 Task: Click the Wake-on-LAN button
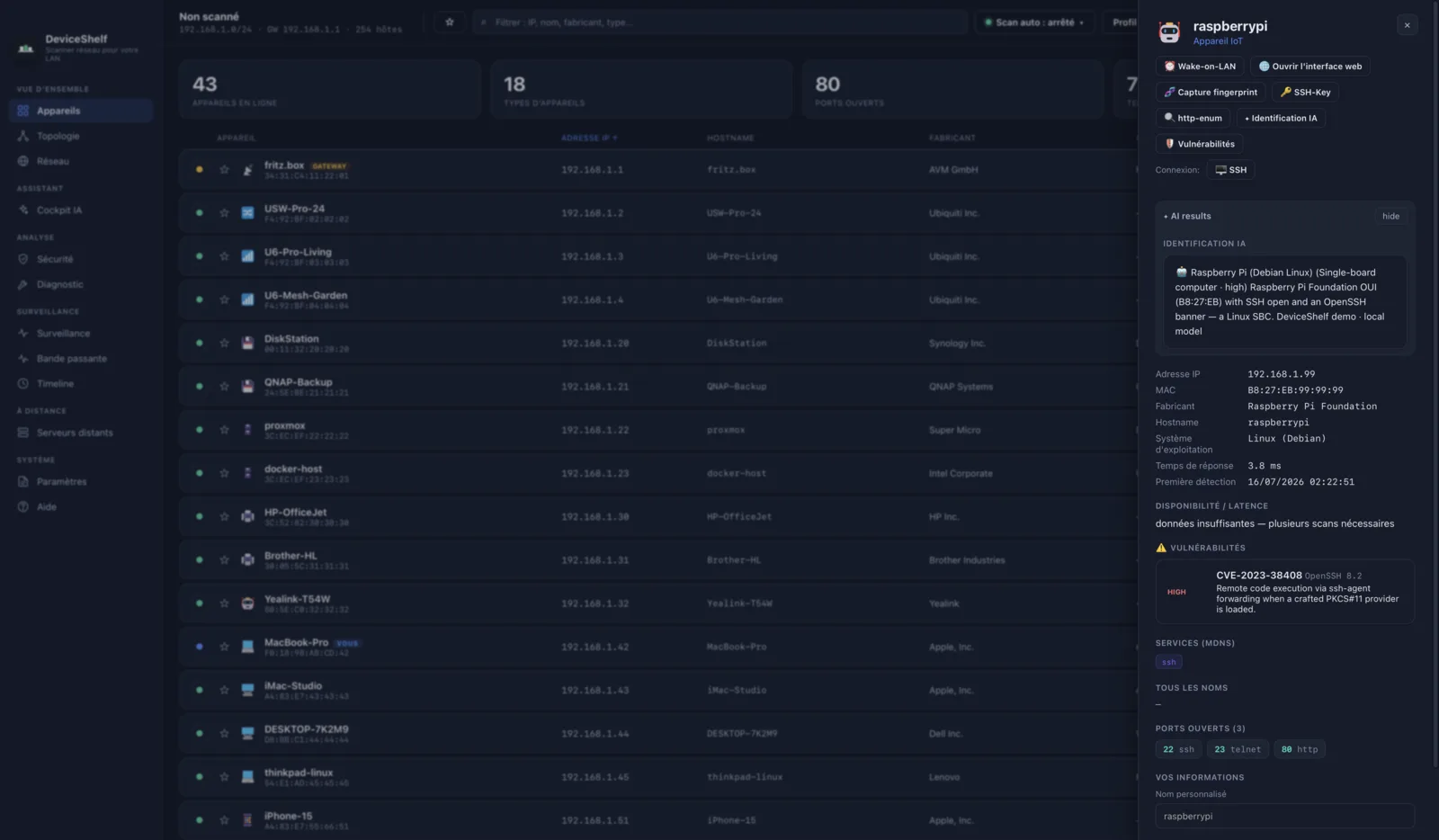point(1200,67)
